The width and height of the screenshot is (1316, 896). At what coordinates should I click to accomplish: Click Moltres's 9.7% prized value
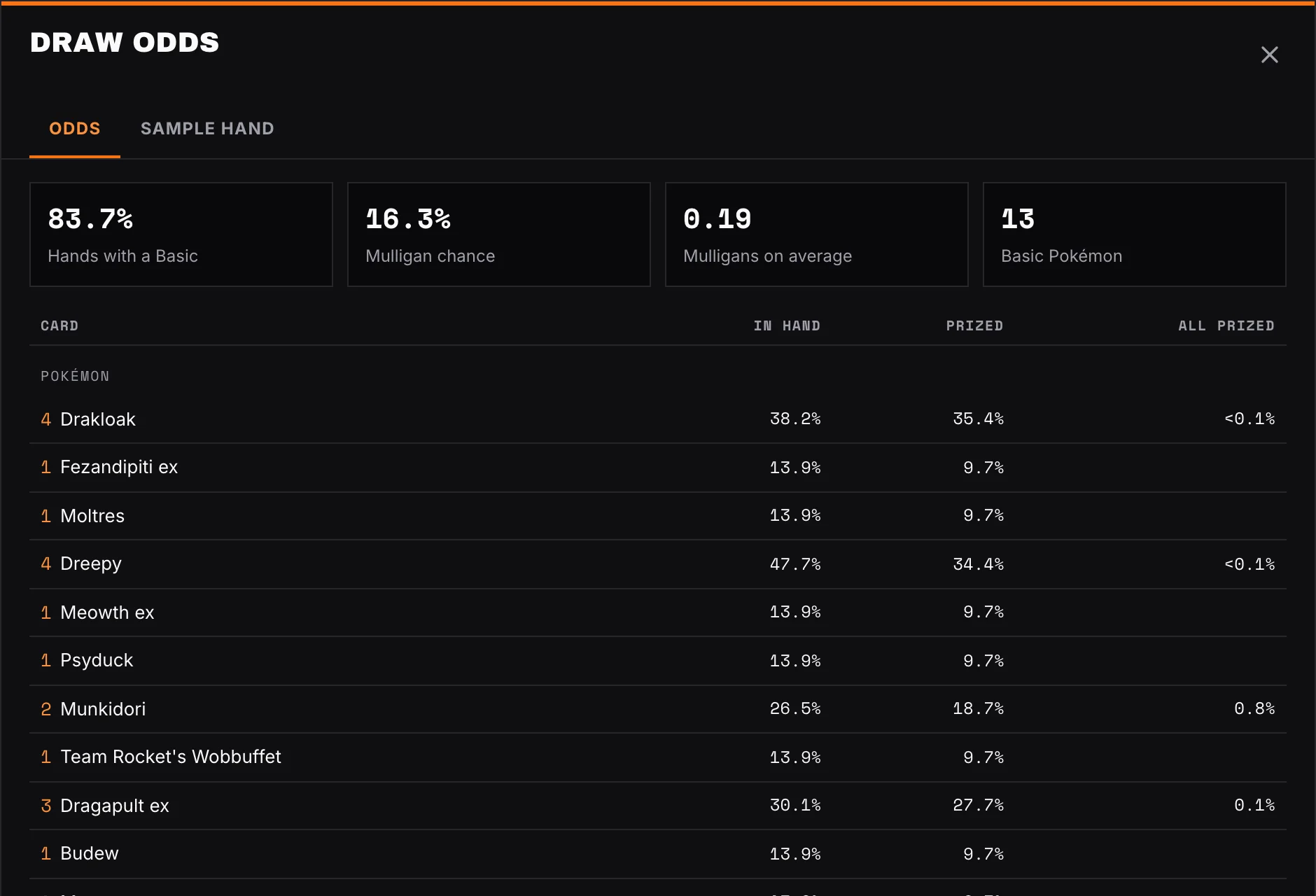pos(983,515)
